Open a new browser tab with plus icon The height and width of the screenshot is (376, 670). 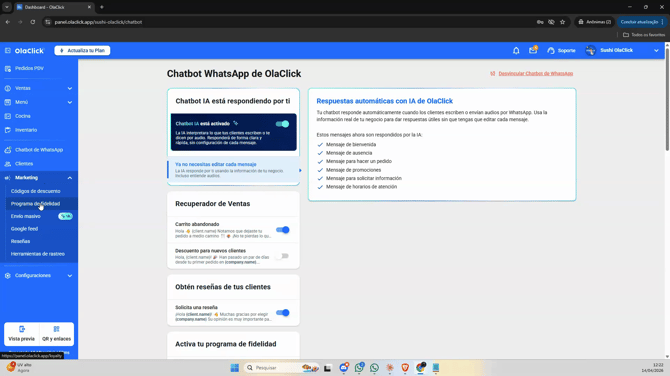coord(102,7)
